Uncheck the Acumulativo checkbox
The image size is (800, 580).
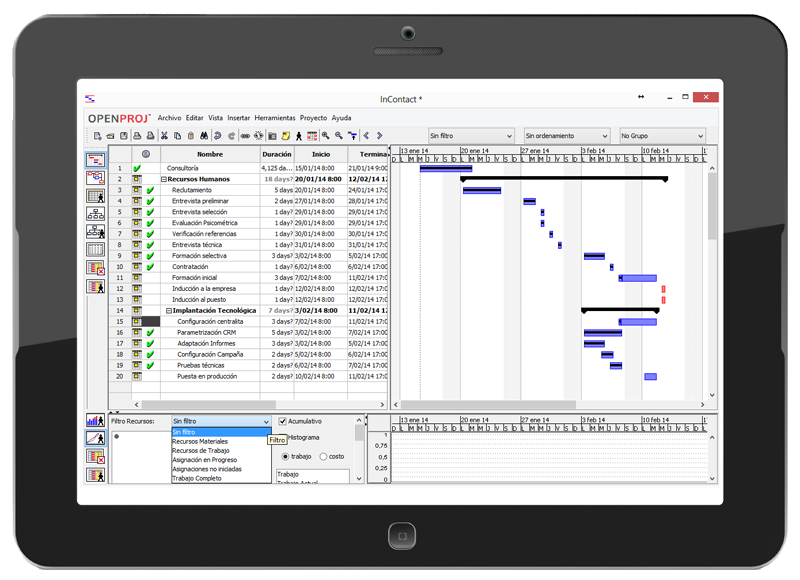(x=283, y=421)
